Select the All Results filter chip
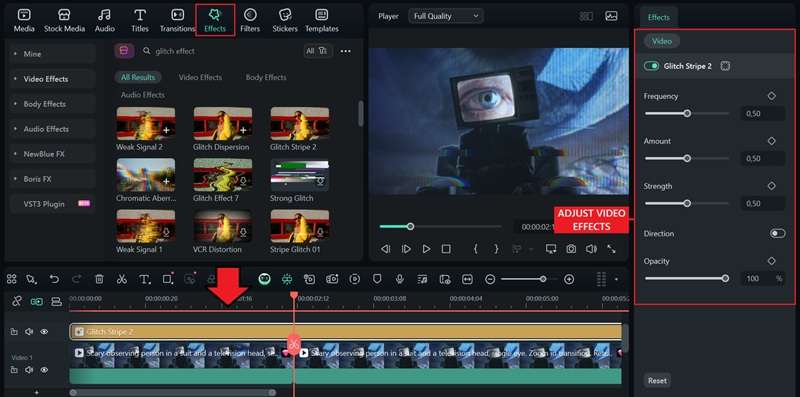 point(138,78)
